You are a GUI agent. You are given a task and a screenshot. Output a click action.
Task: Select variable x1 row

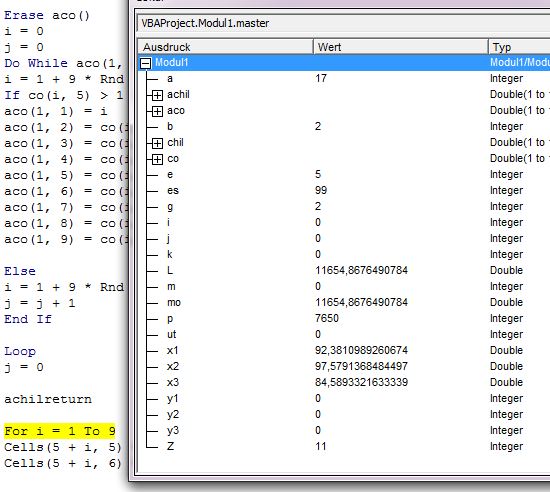344,351
